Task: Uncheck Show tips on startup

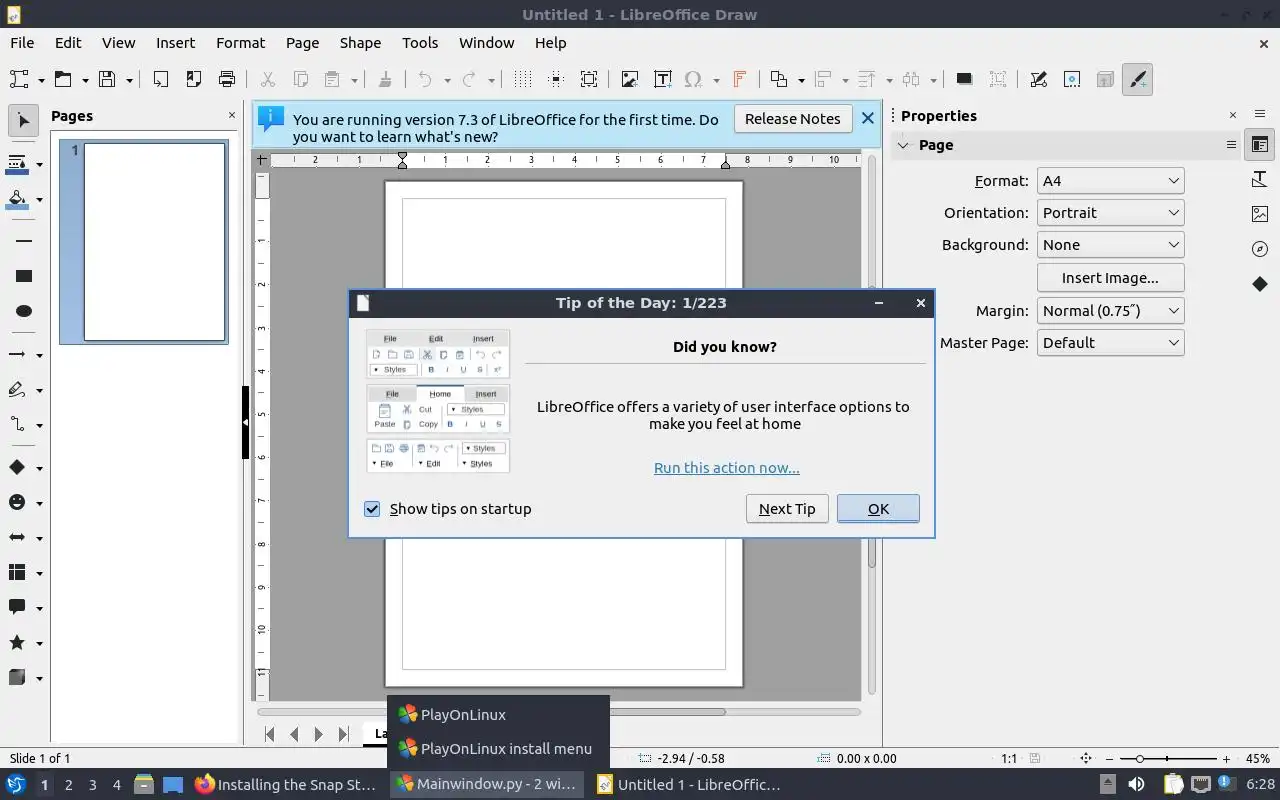Action: click(x=372, y=509)
